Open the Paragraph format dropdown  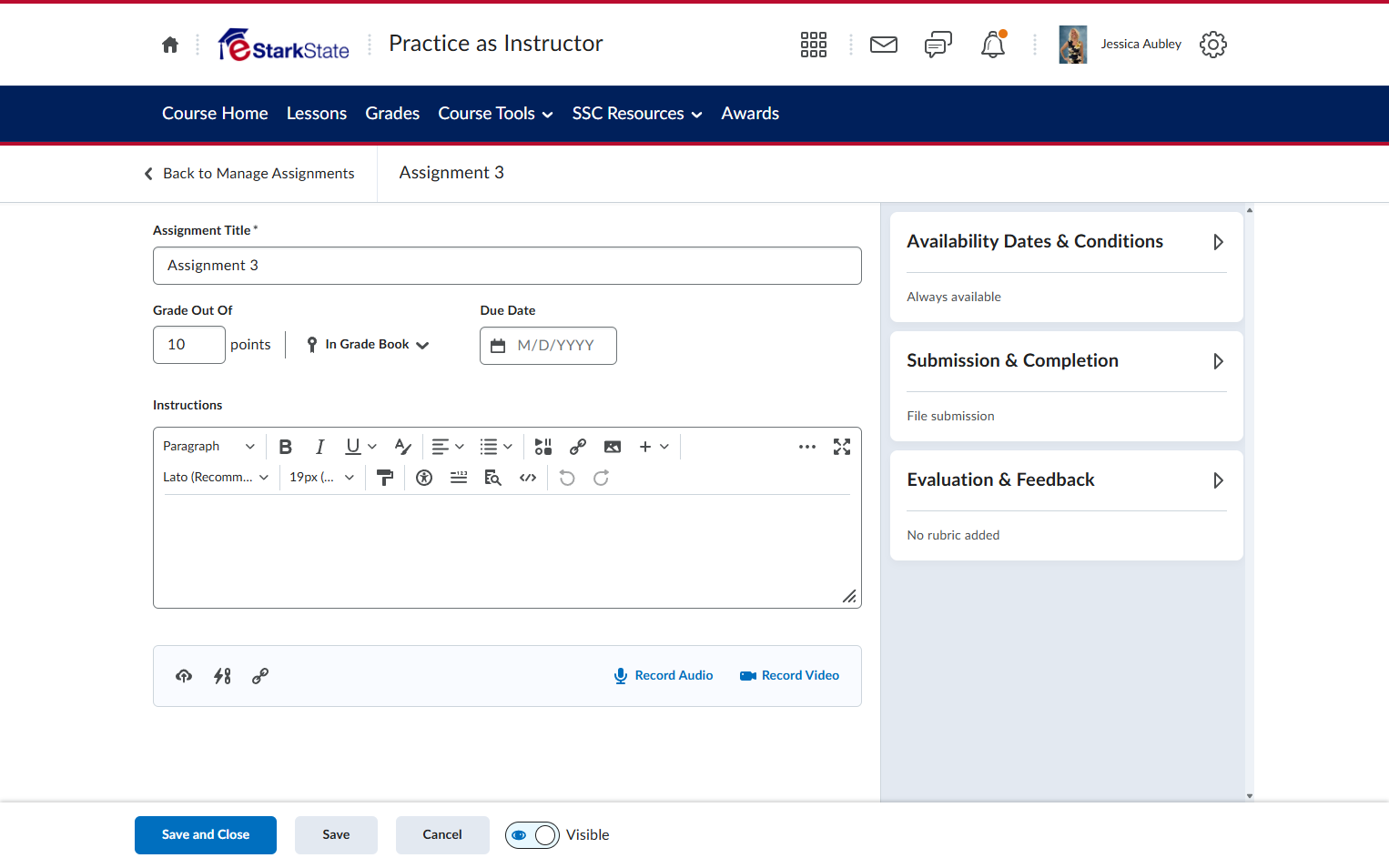(208, 447)
